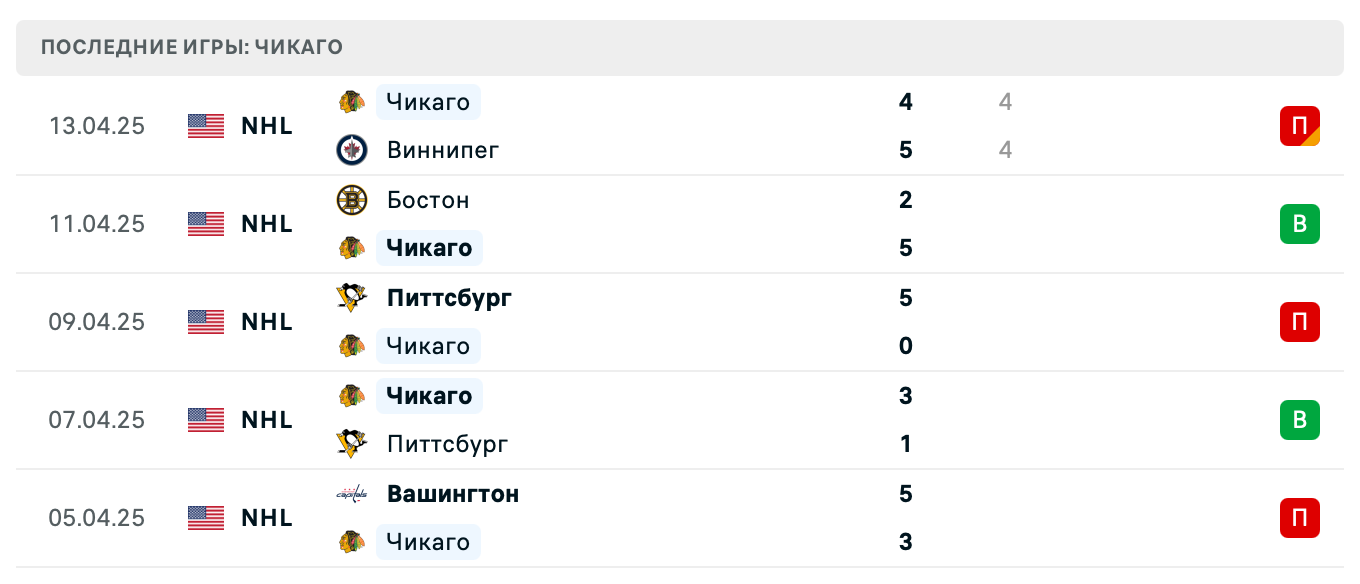Click green win badge for 07.04.25 game

1299,420
